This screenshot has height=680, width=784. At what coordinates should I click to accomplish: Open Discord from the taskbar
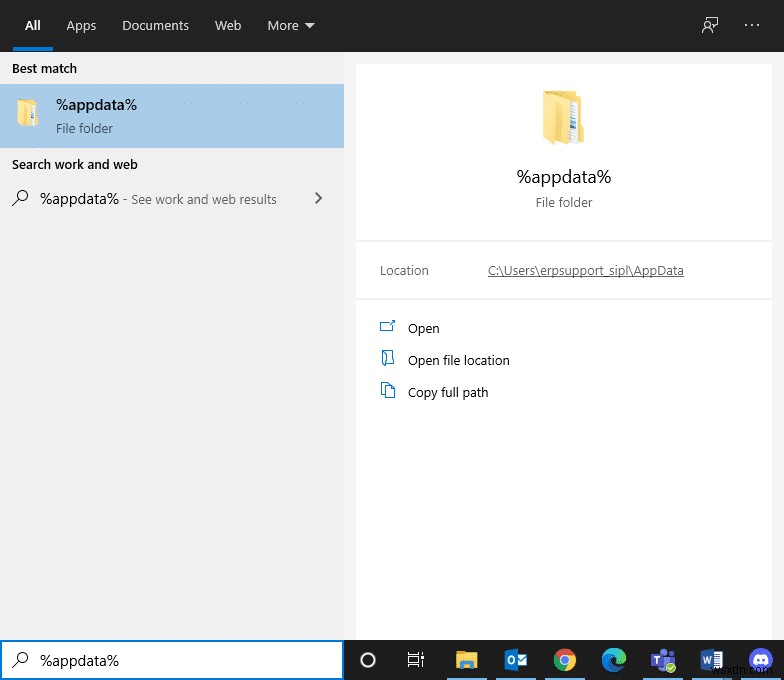(760, 660)
